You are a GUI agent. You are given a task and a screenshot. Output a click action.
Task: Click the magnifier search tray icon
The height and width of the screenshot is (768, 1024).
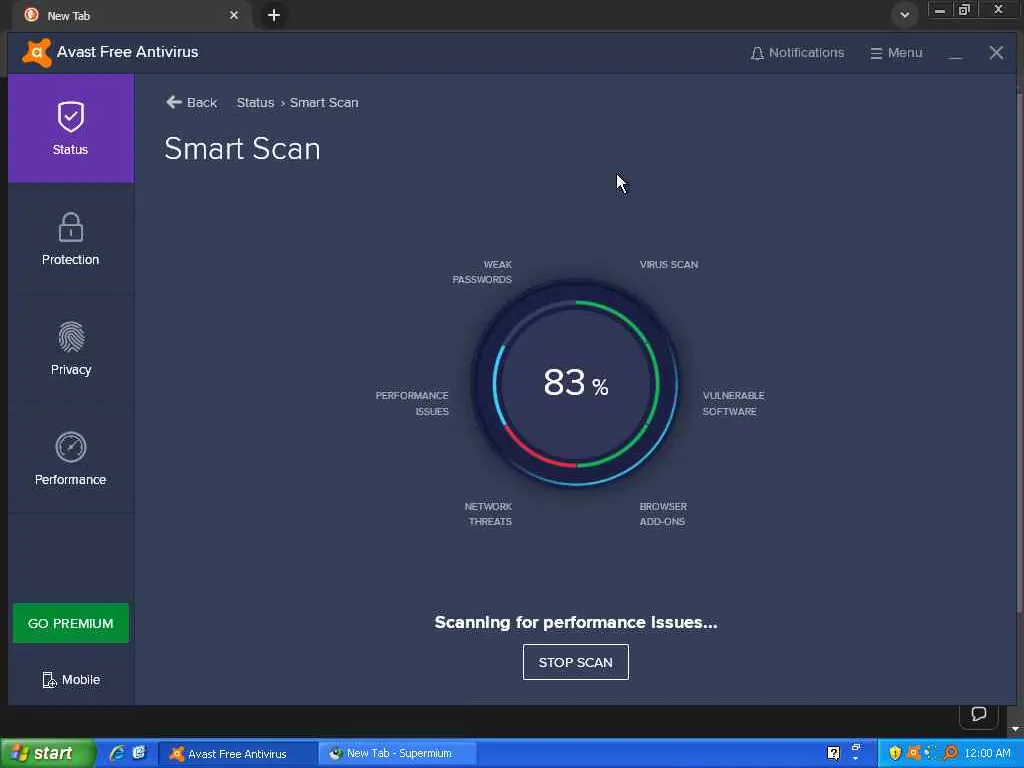pos(950,753)
